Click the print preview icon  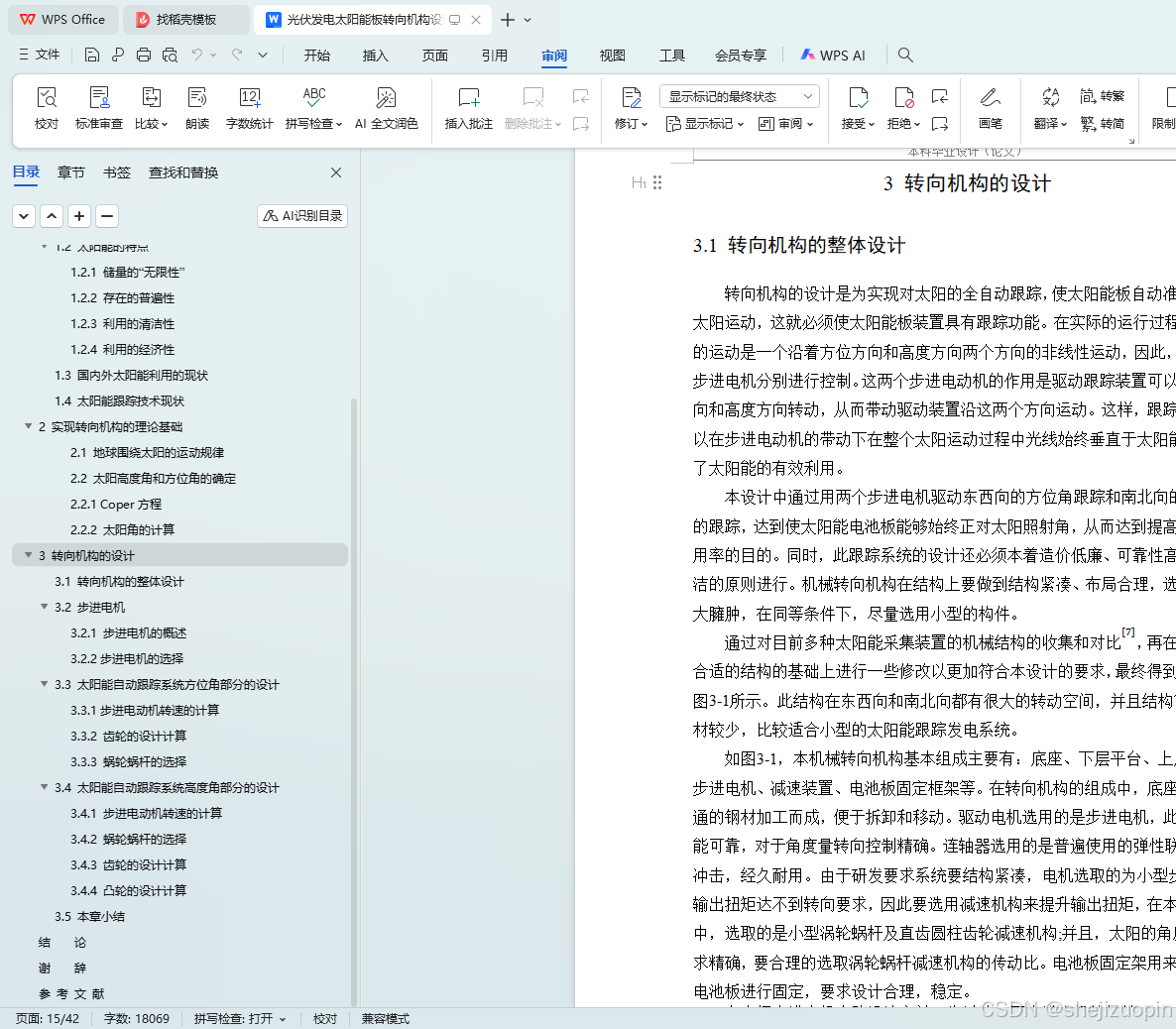click(171, 55)
